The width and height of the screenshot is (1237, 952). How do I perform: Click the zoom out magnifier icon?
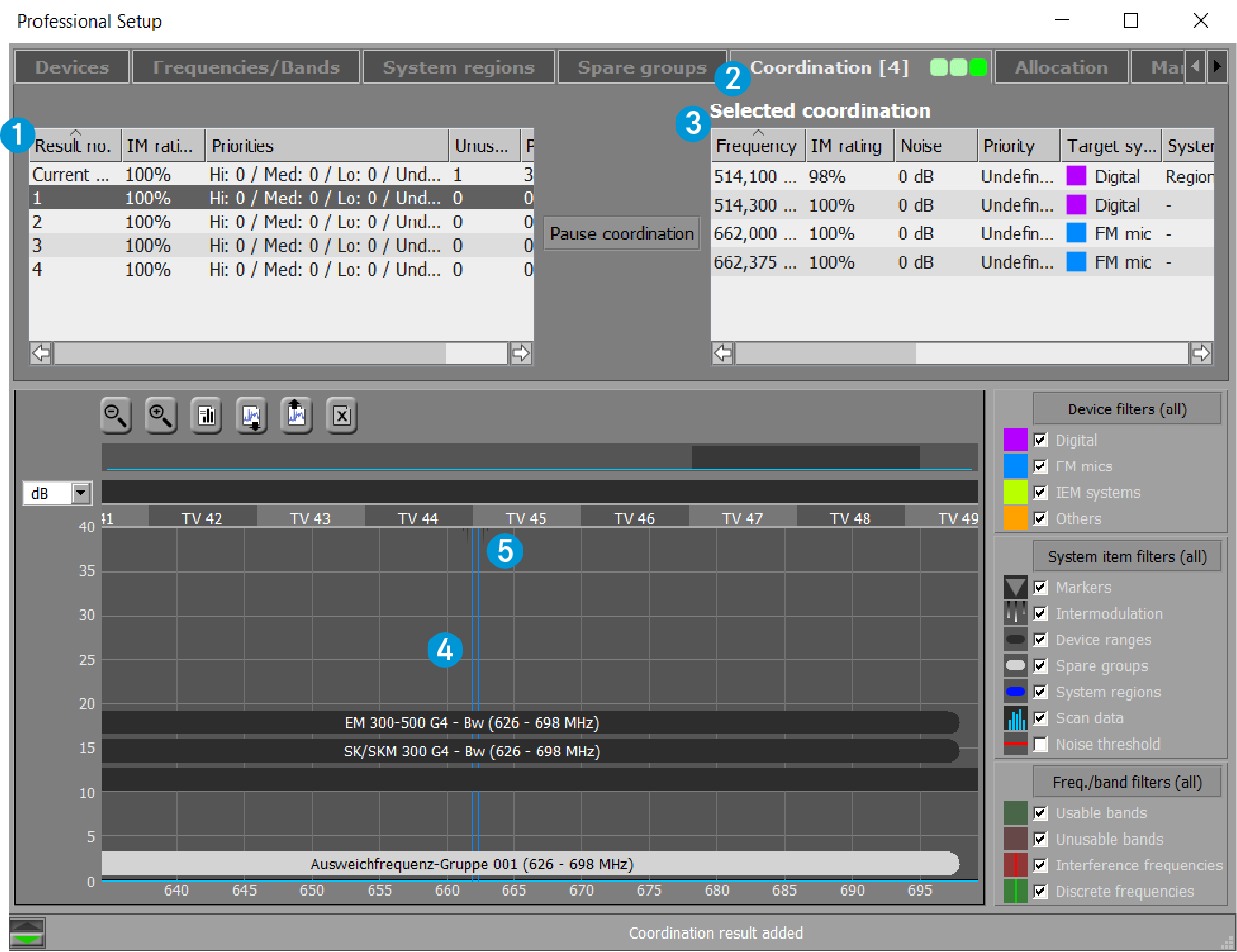[x=116, y=415]
